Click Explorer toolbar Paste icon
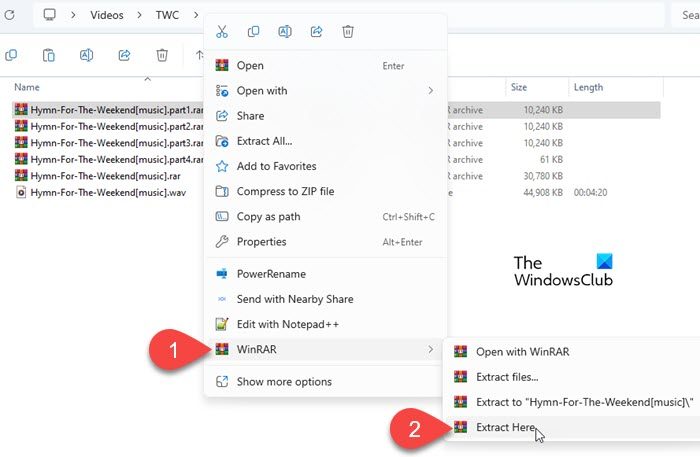This screenshot has height=457, width=700. [x=49, y=55]
